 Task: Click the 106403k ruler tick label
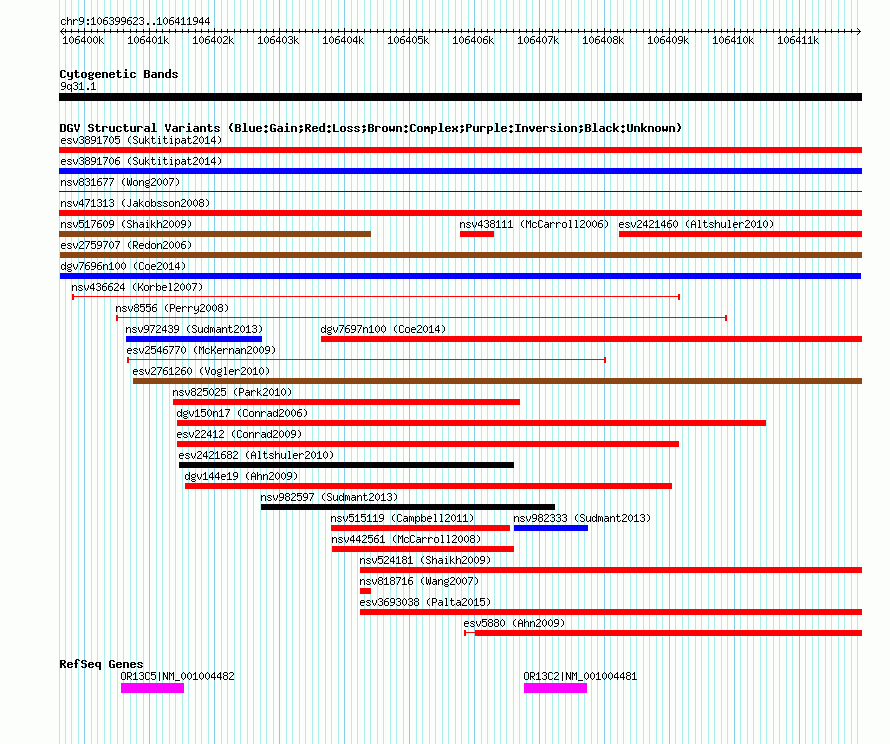[x=278, y=40]
